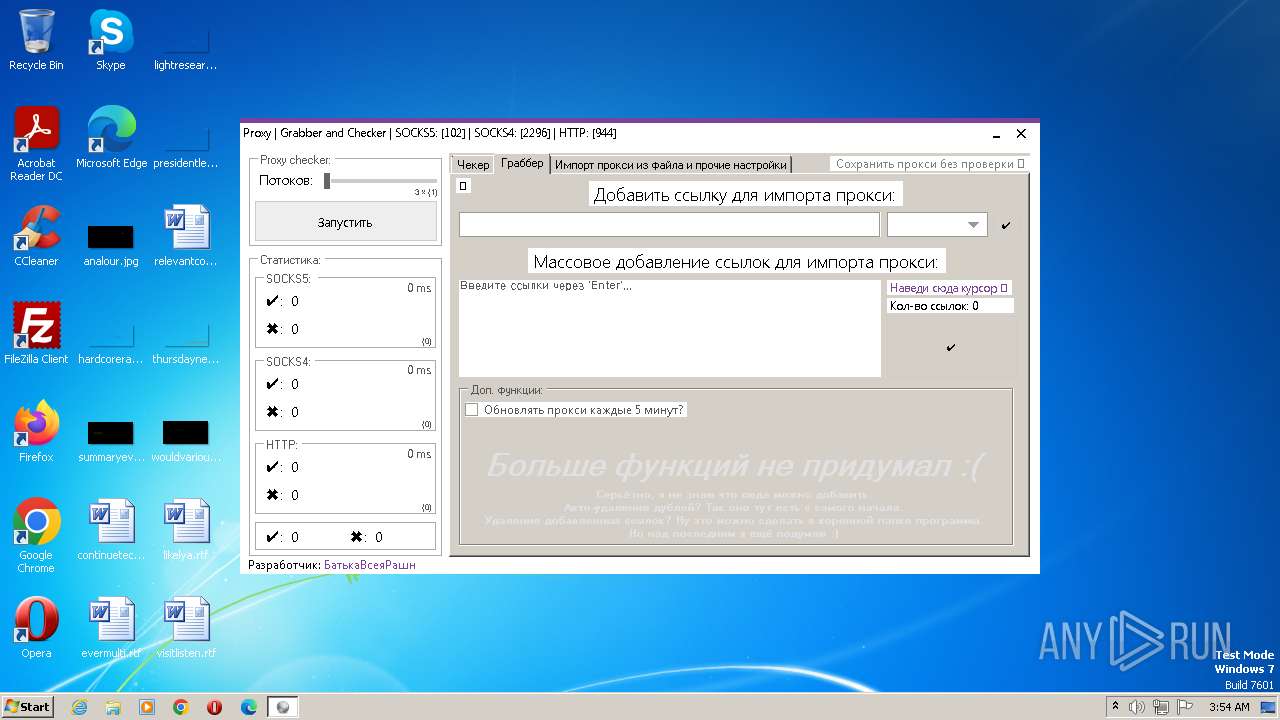Click the taskbar clock 3:54 AM
The height and width of the screenshot is (720, 1280).
(1229, 707)
